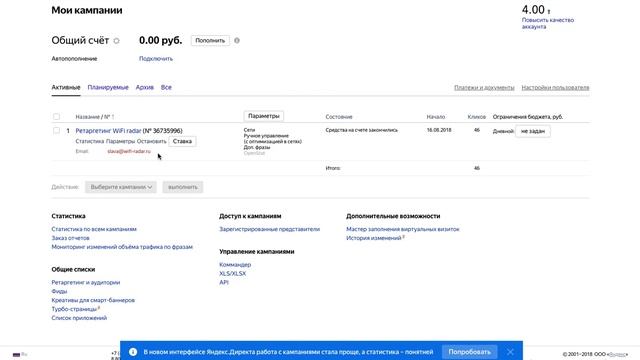Click Подключить for Автопополнение
Image resolution: width=640 pixels, height=360 pixels.
coord(156,59)
